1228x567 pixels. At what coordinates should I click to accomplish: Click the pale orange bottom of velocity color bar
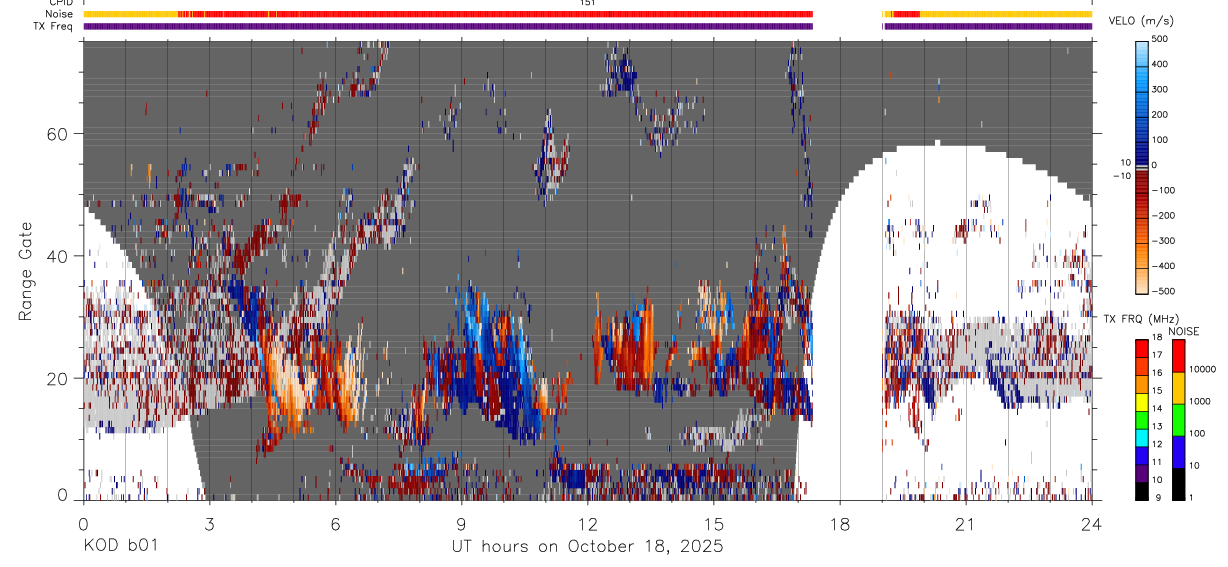tap(1141, 282)
